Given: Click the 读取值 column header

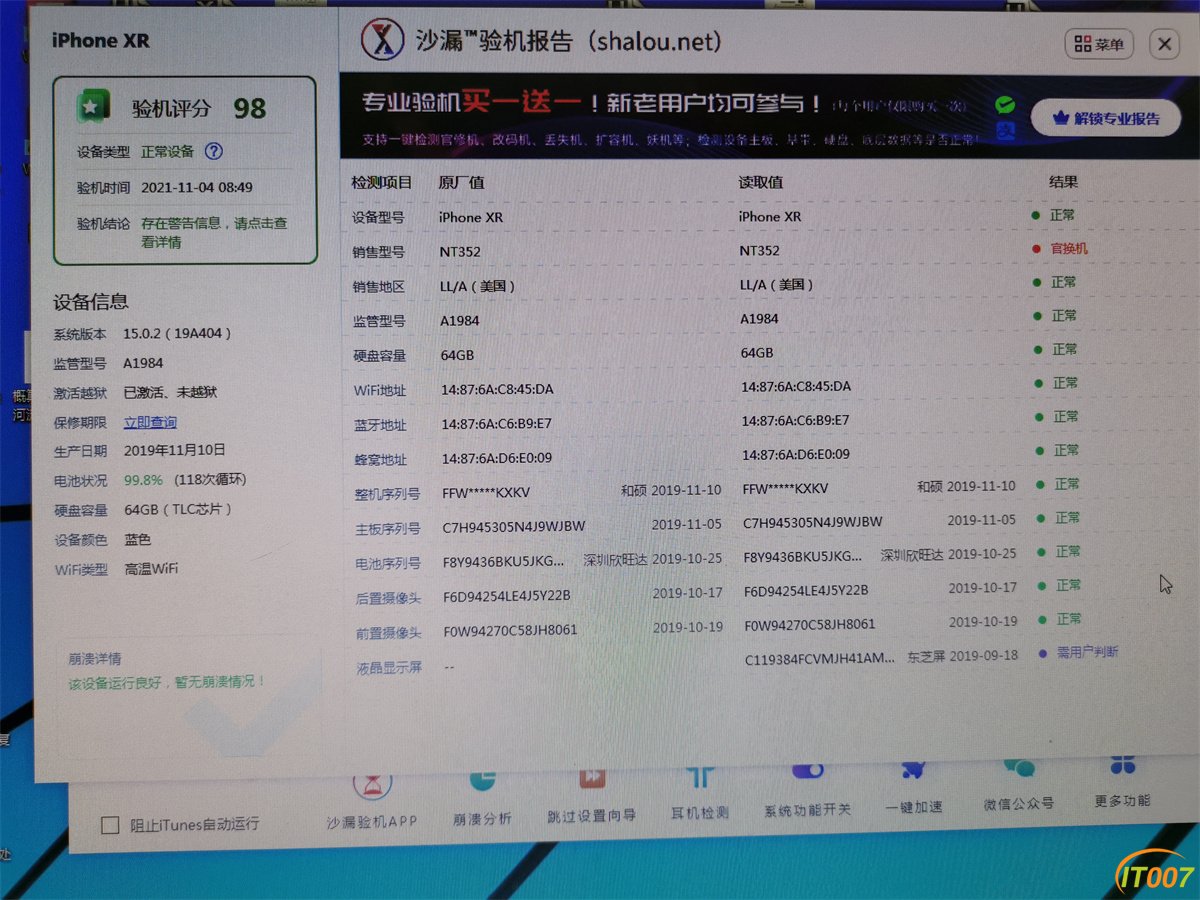Looking at the screenshot, I should coord(761,182).
